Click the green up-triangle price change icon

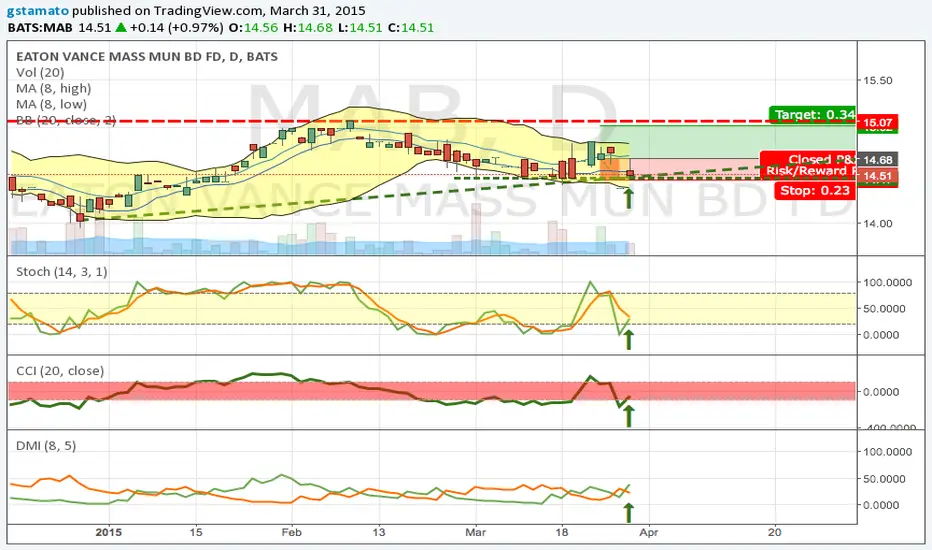point(121,27)
